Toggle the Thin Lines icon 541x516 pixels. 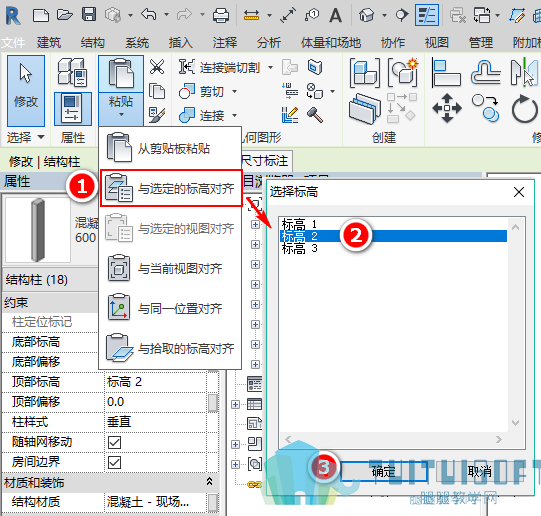[426, 16]
